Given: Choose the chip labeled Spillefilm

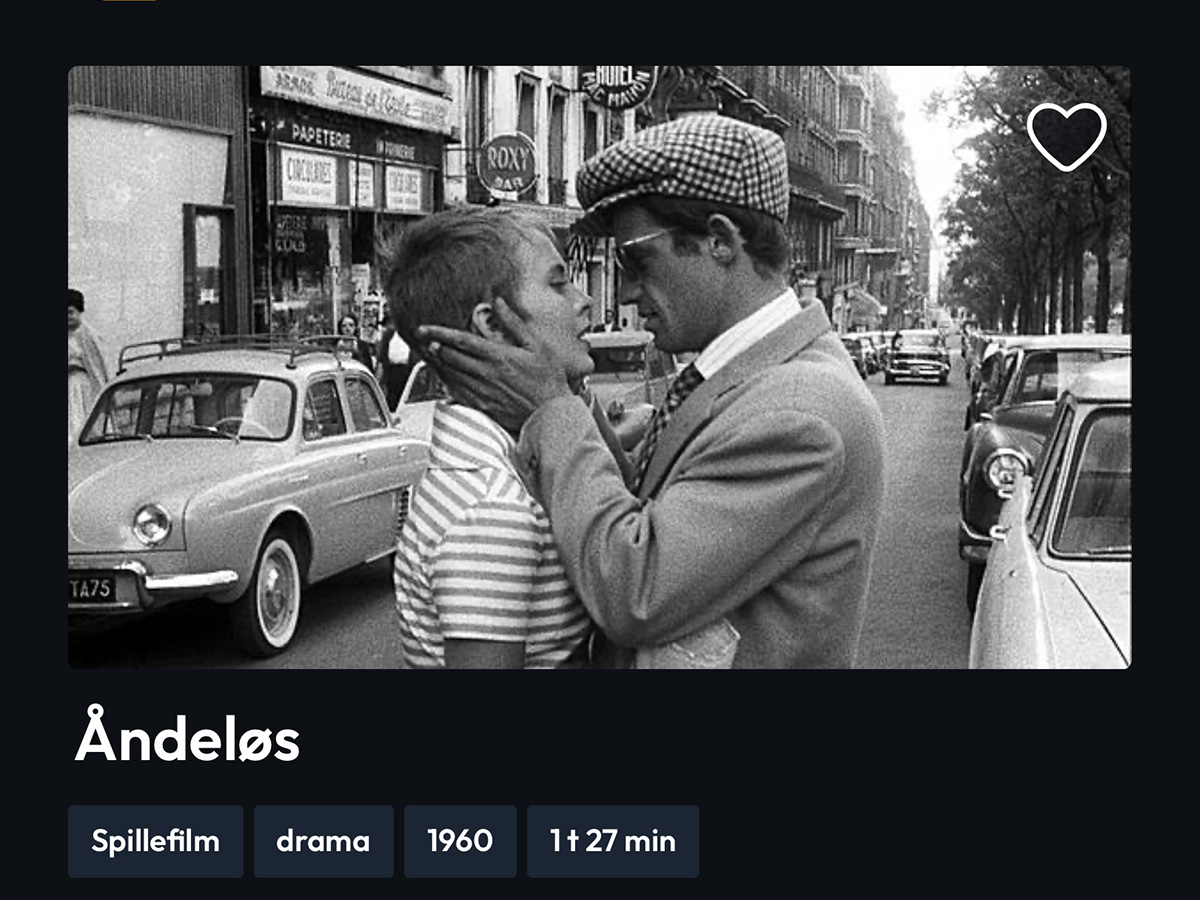Looking at the screenshot, I should (156, 841).
